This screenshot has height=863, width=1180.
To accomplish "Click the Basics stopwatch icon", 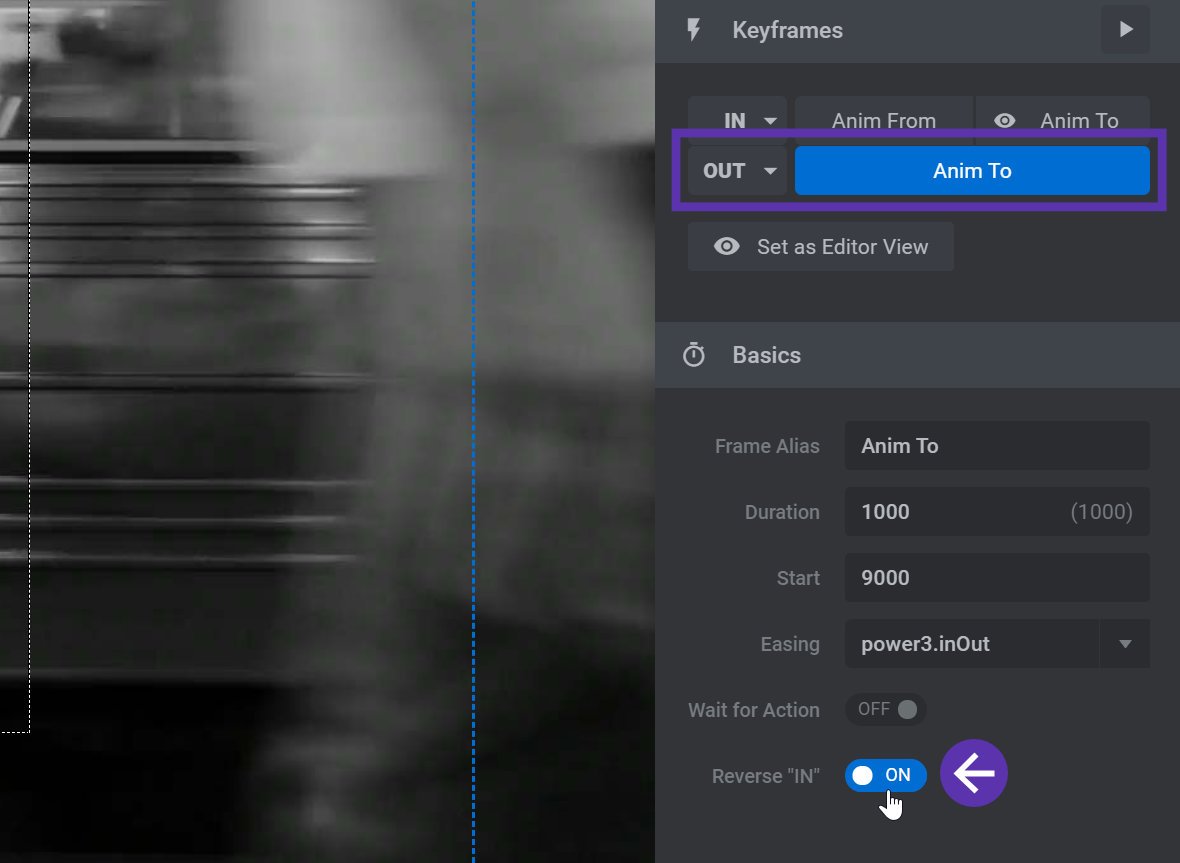I will [x=693, y=355].
